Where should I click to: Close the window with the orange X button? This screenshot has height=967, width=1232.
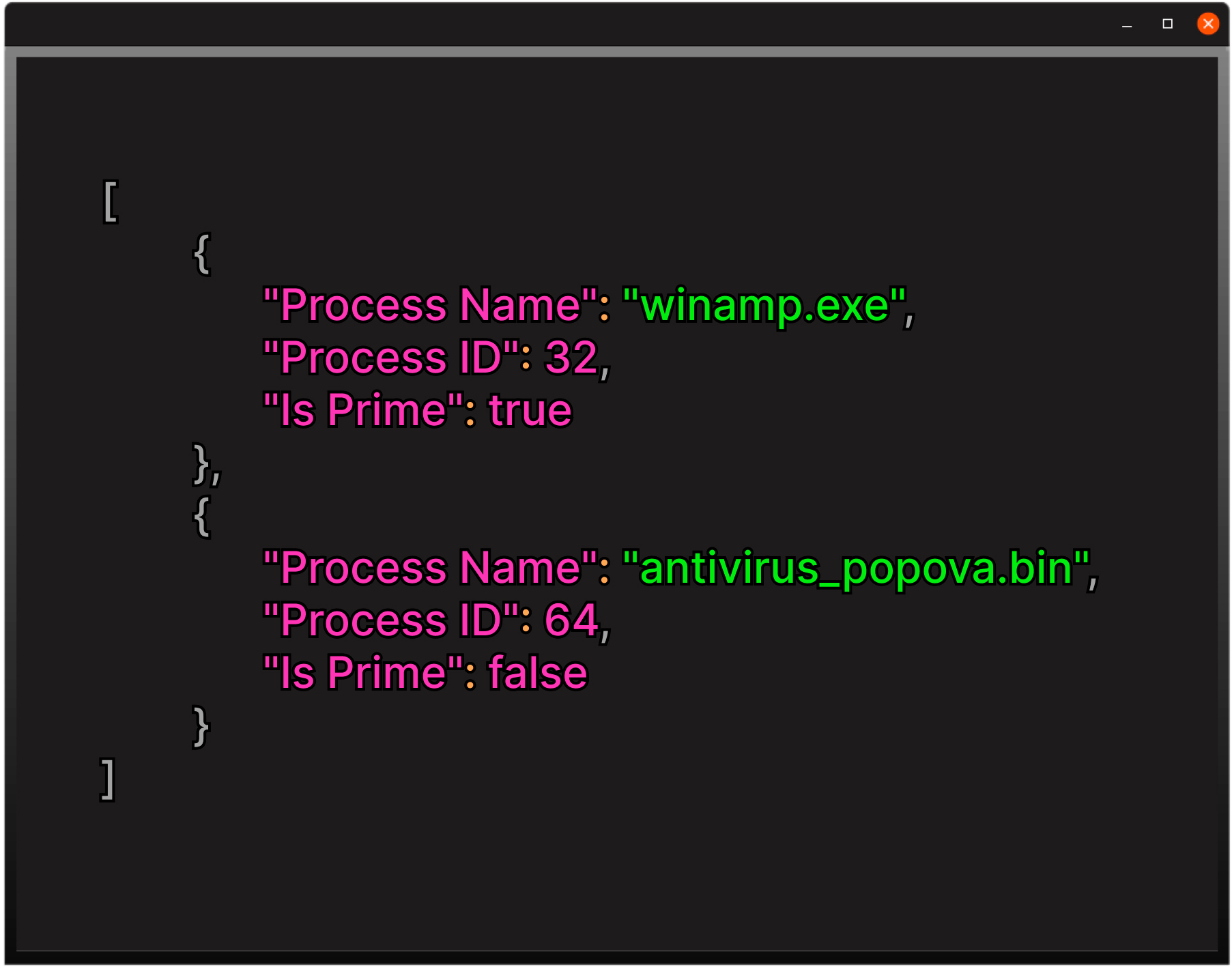coord(1207,24)
